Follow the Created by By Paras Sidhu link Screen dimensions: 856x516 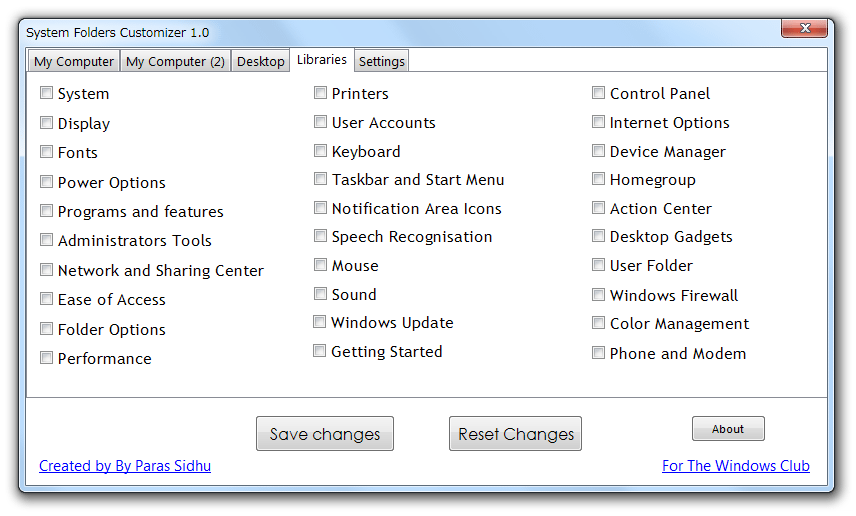pos(125,466)
